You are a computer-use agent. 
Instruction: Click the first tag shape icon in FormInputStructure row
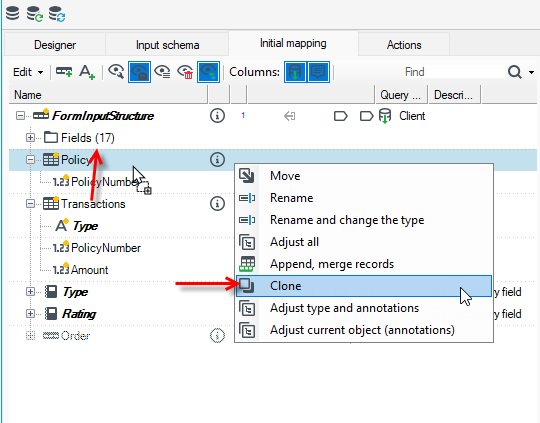[341, 116]
